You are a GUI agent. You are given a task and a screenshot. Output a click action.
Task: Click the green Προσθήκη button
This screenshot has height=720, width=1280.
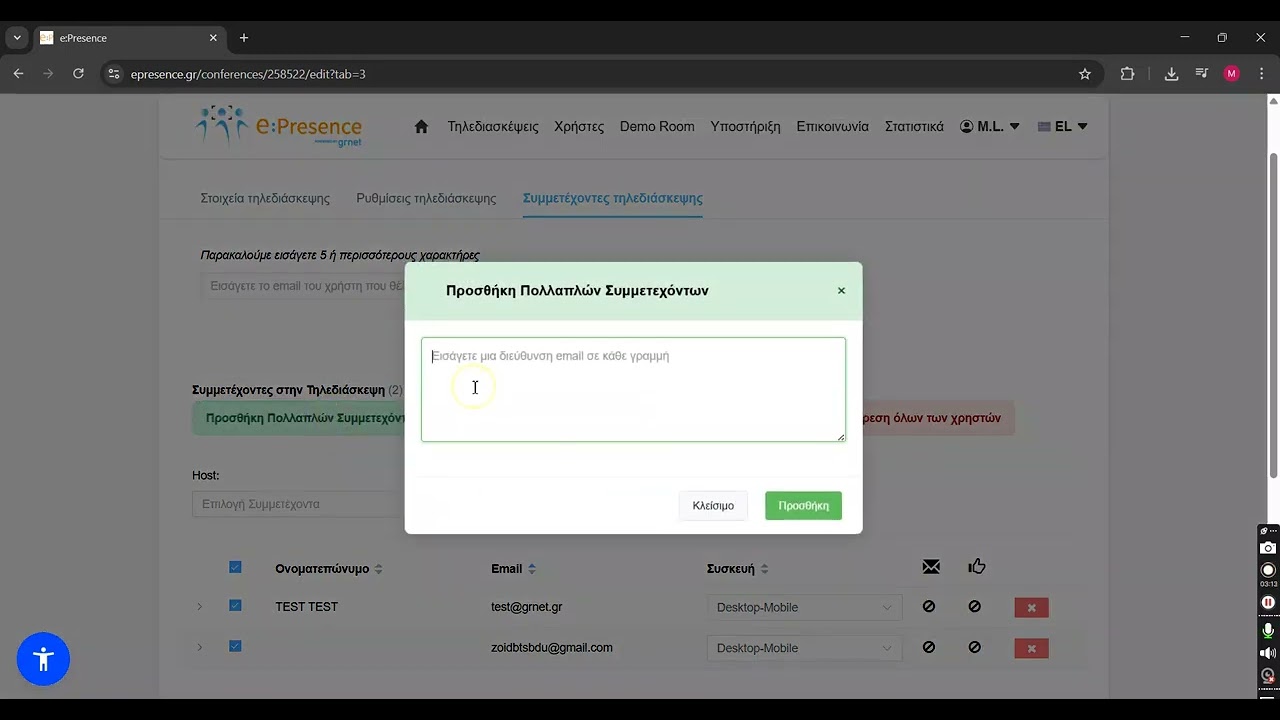pyautogui.click(x=803, y=505)
